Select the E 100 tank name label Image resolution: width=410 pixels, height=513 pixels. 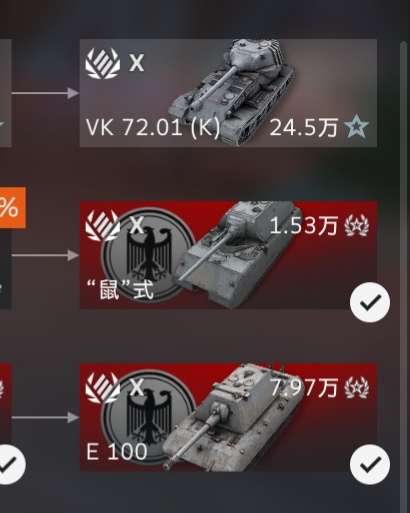coord(117,452)
